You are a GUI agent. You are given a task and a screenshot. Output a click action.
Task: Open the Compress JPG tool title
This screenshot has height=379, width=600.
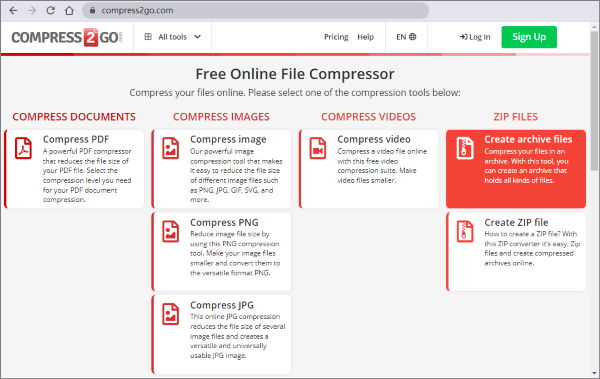(x=222, y=305)
